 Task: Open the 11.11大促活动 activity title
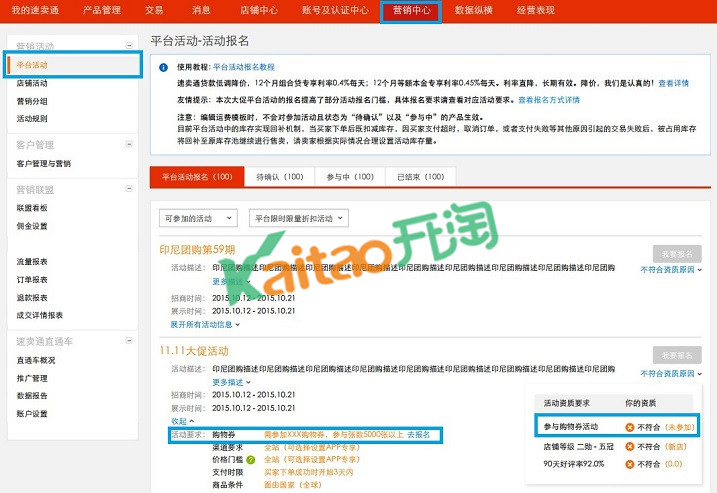pyautogui.click(x=194, y=351)
